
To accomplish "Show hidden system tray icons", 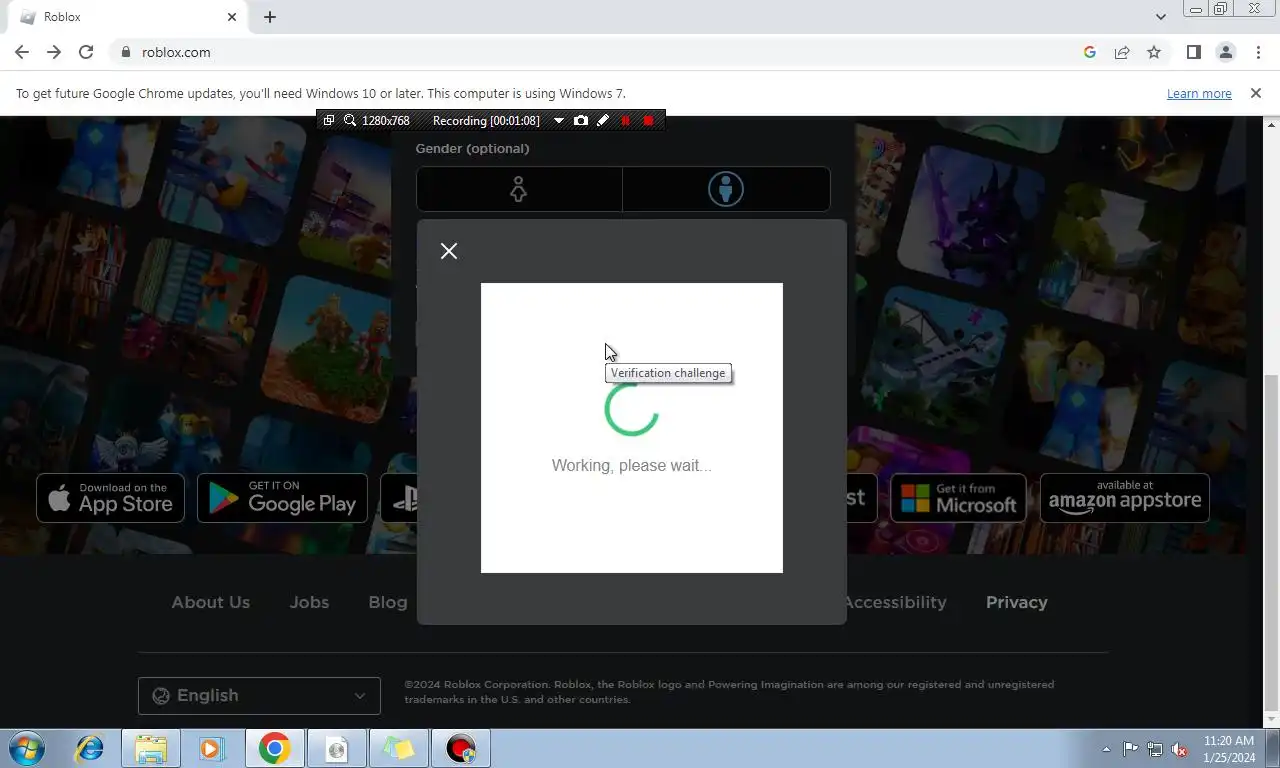I will [x=1106, y=749].
